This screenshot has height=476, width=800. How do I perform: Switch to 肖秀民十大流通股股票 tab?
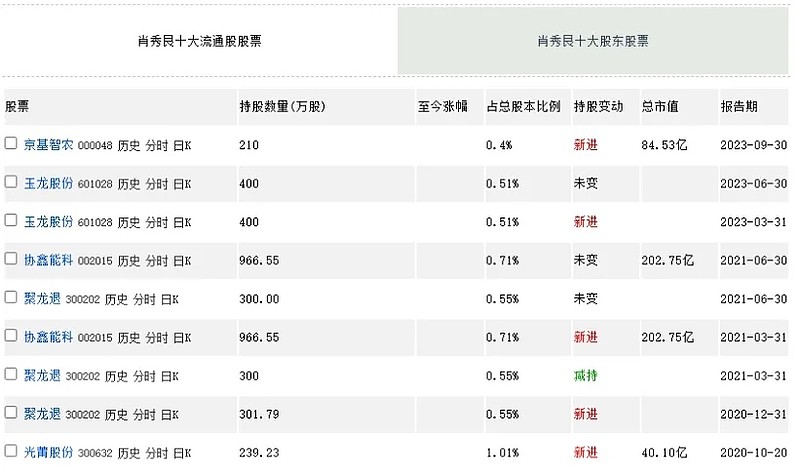(200, 42)
